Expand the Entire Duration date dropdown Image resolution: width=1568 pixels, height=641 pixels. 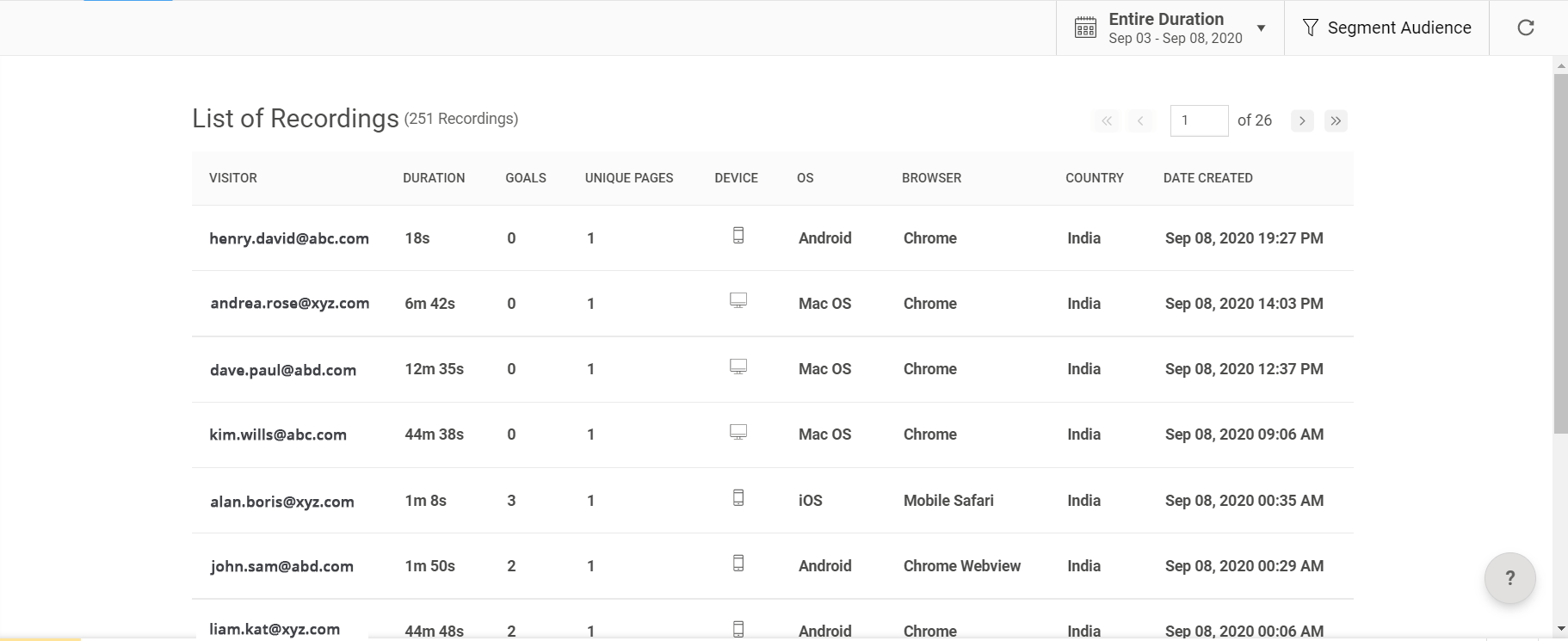1261,28
